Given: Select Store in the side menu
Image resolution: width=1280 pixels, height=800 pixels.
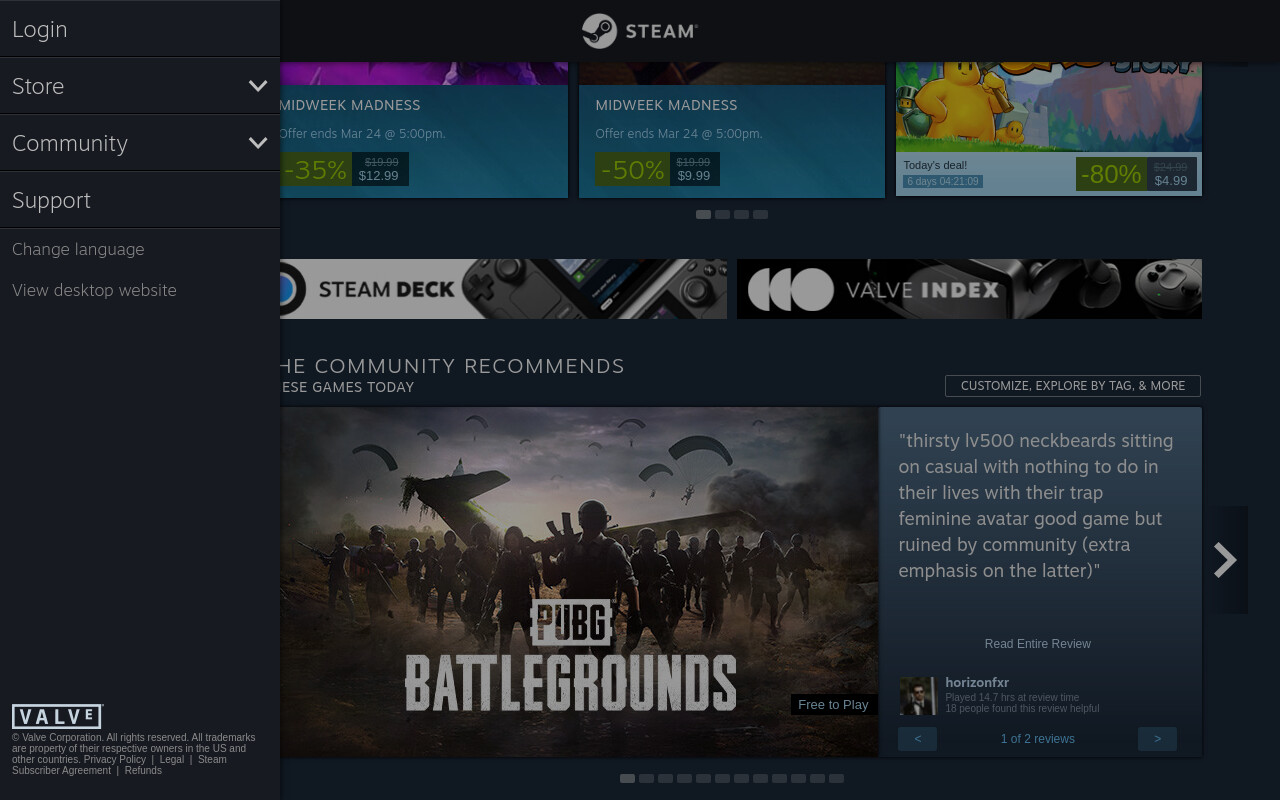Looking at the screenshot, I should coord(140,86).
